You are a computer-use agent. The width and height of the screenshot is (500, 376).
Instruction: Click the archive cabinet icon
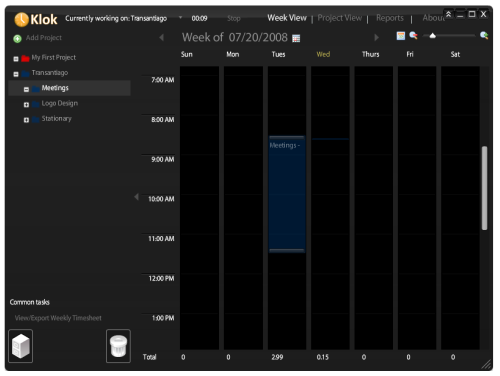pyautogui.click(x=21, y=346)
